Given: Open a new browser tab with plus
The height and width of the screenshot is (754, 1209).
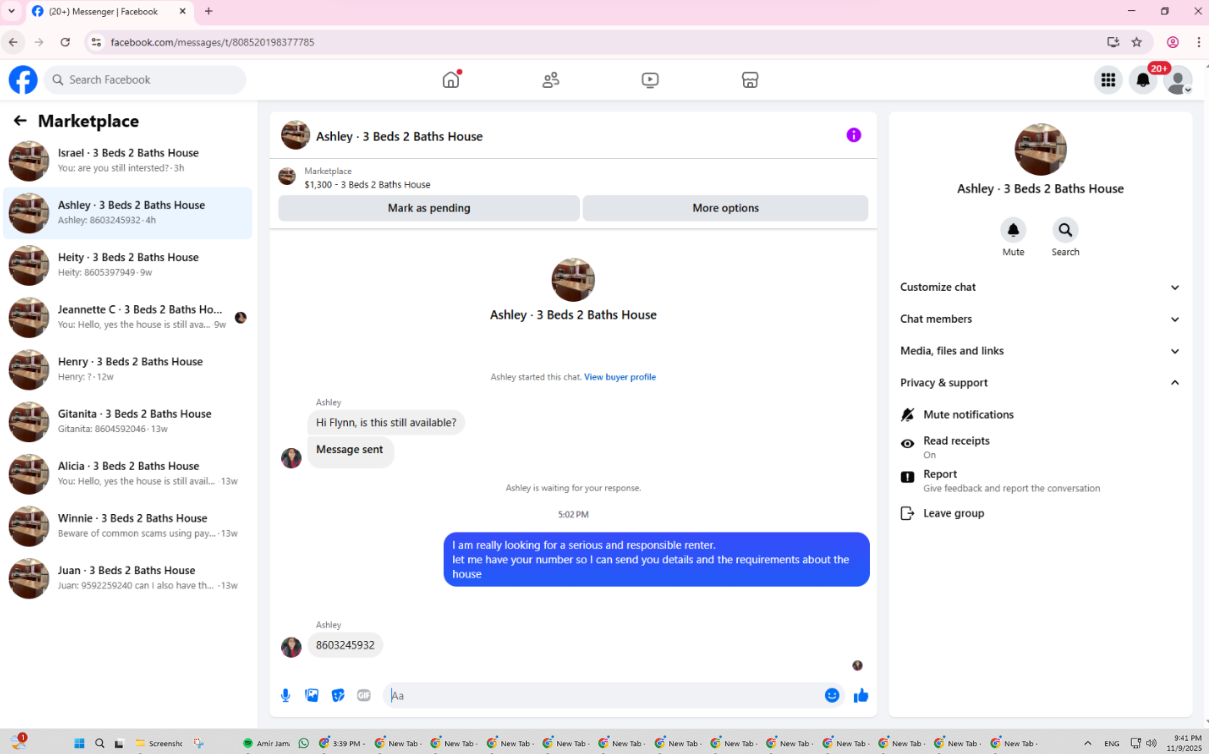Looking at the screenshot, I should point(209,11).
